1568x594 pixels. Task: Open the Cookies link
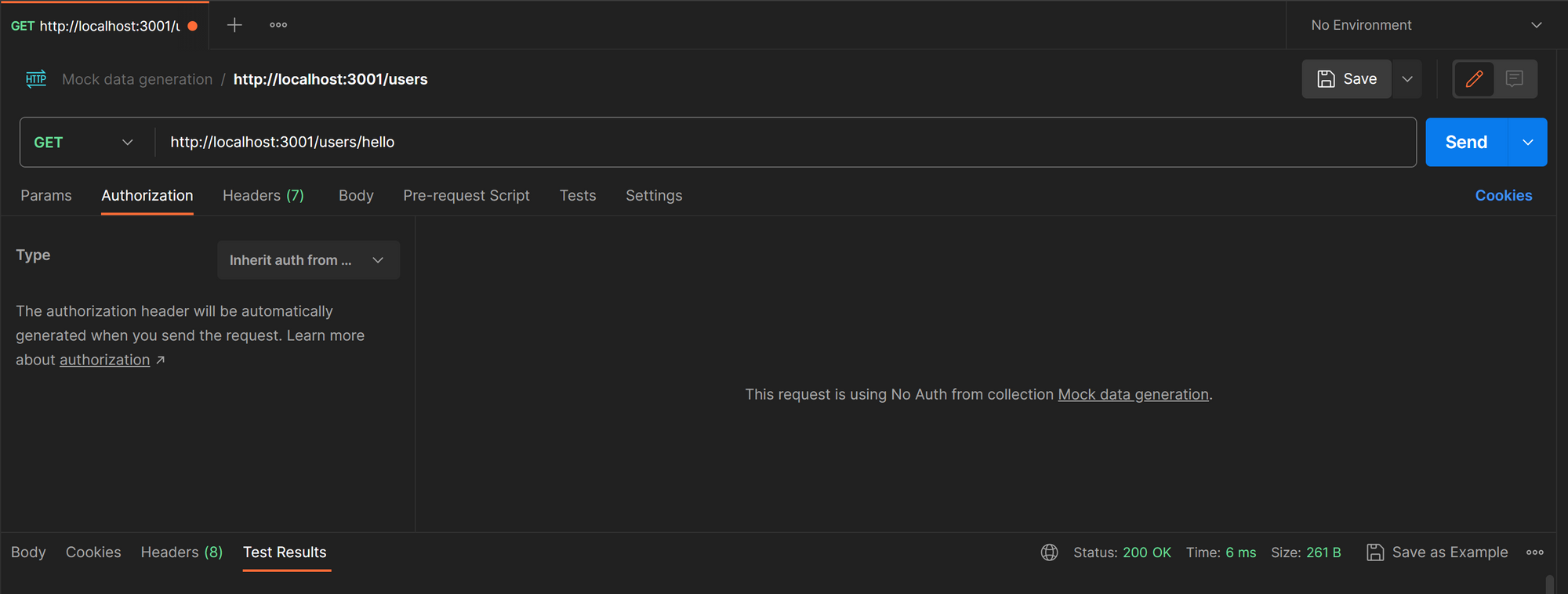(1503, 196)
